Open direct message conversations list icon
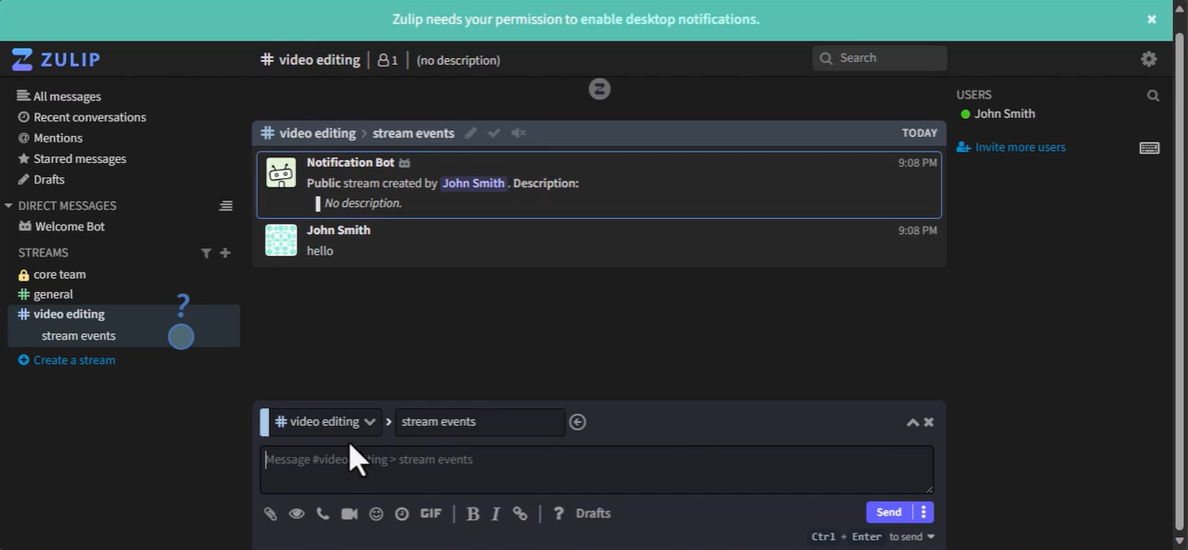The image size is (1188, 550). coord(226,206)
